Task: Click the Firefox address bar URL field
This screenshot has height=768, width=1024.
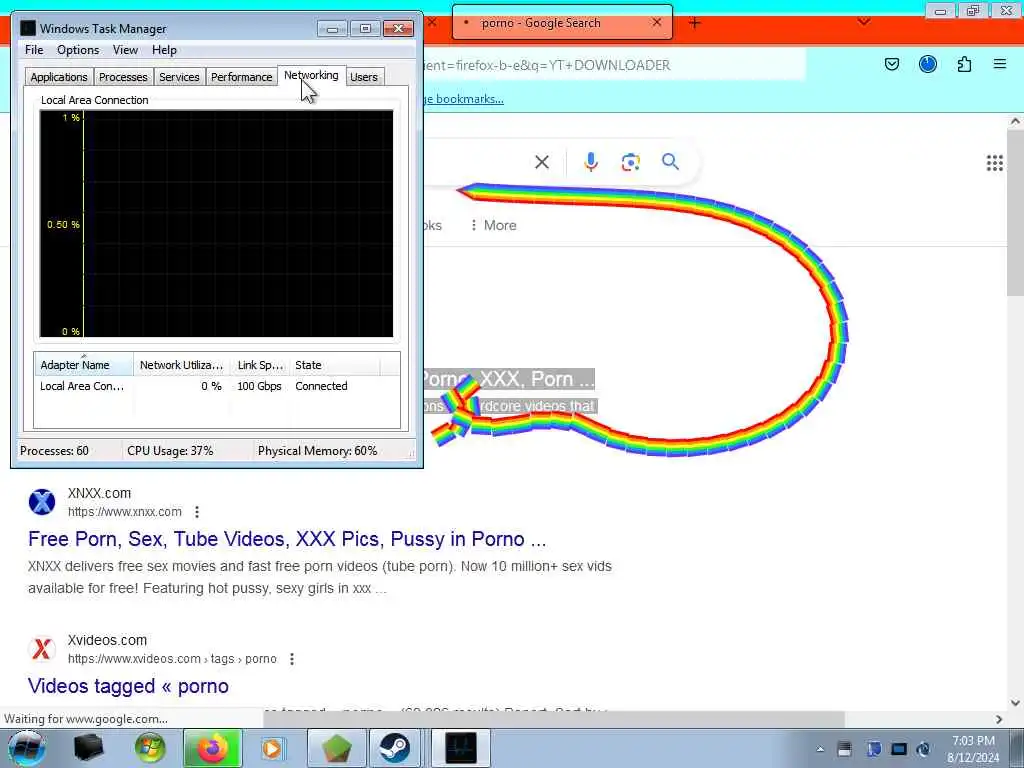Action: [x=614, y=65]
